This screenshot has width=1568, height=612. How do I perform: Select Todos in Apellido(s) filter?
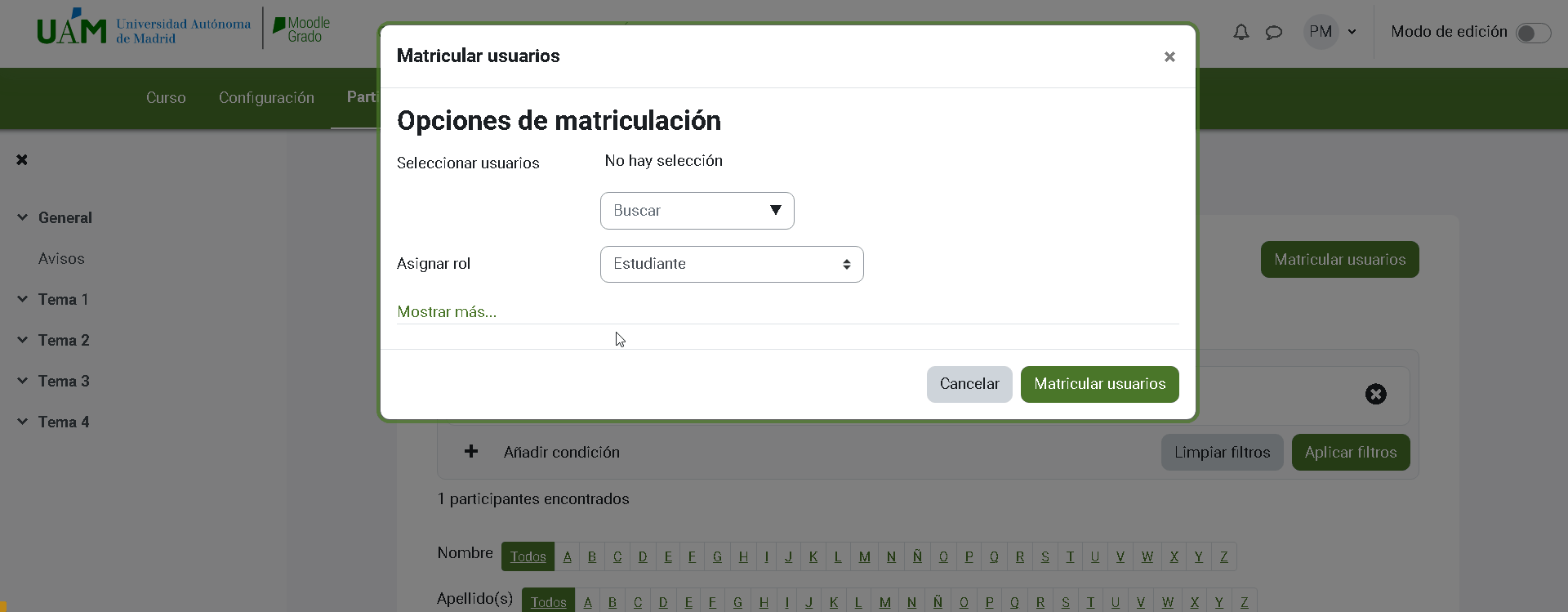pos(548,601)
